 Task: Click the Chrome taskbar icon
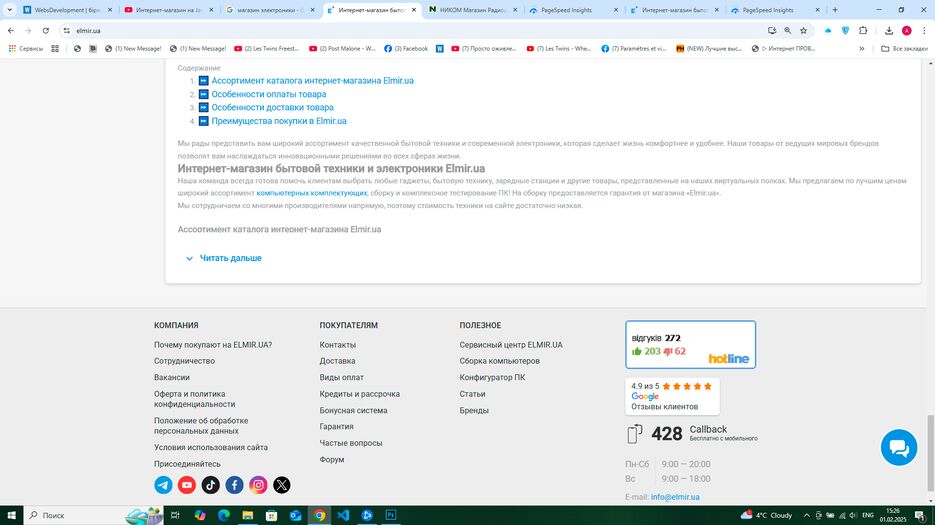tap(319, 515)
